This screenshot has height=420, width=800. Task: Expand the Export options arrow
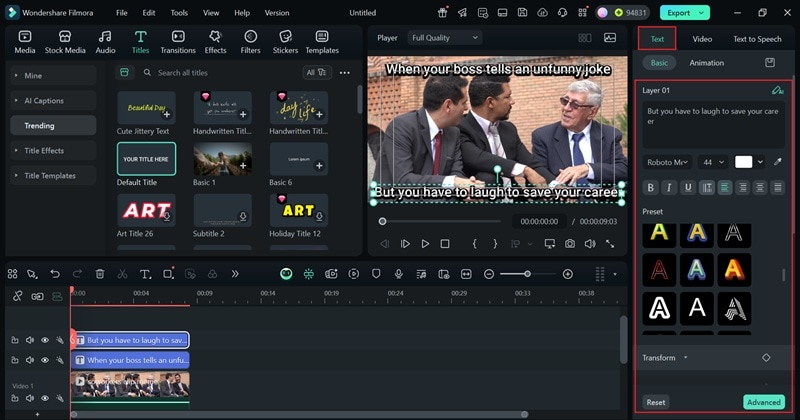pyautogui.click(x=702, y=13)
